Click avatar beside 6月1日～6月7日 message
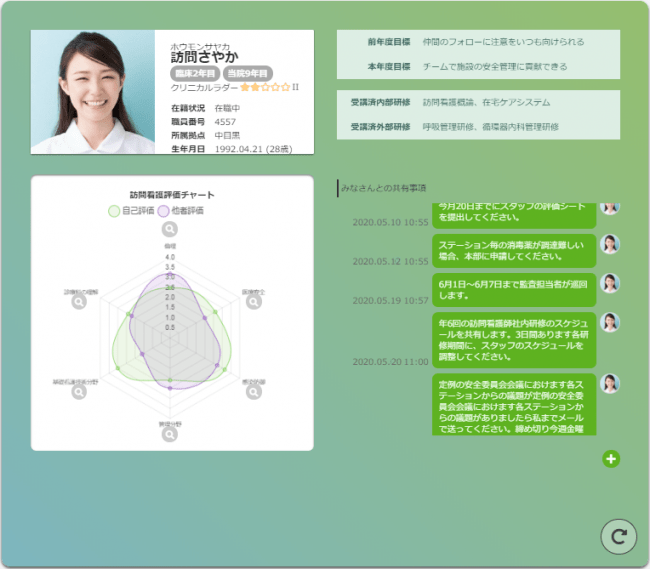 click(610, 283)
